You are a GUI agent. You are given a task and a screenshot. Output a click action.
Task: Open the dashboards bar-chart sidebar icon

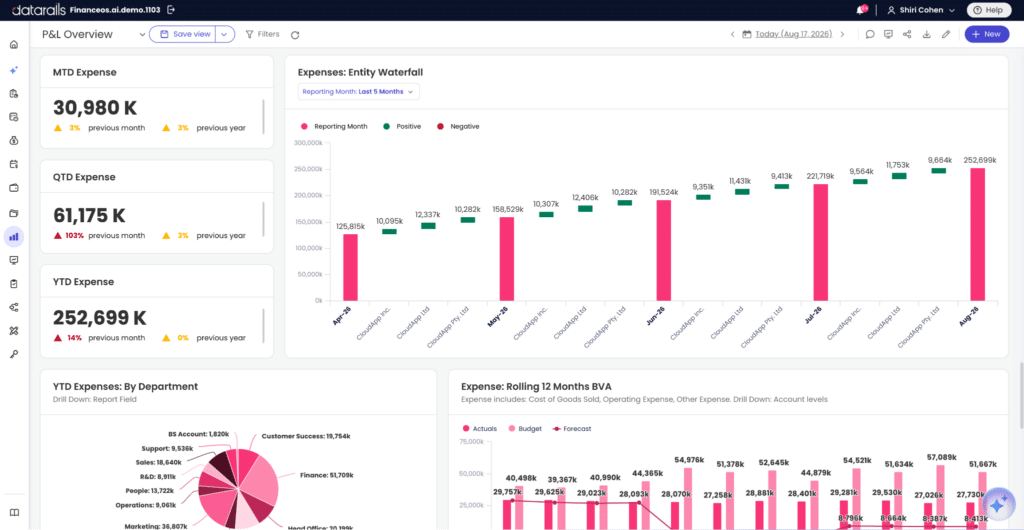coord(14,236)
